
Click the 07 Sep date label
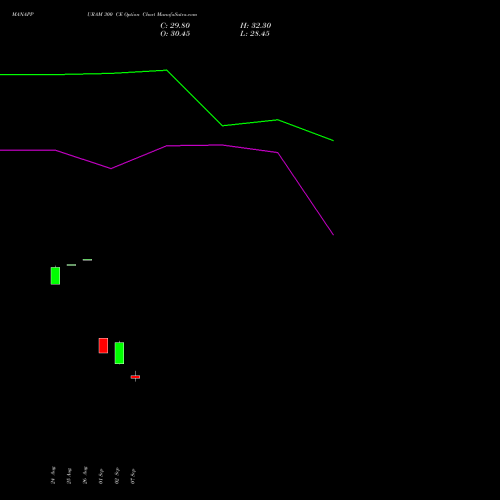pyautogui.click(x=133, y=476)
